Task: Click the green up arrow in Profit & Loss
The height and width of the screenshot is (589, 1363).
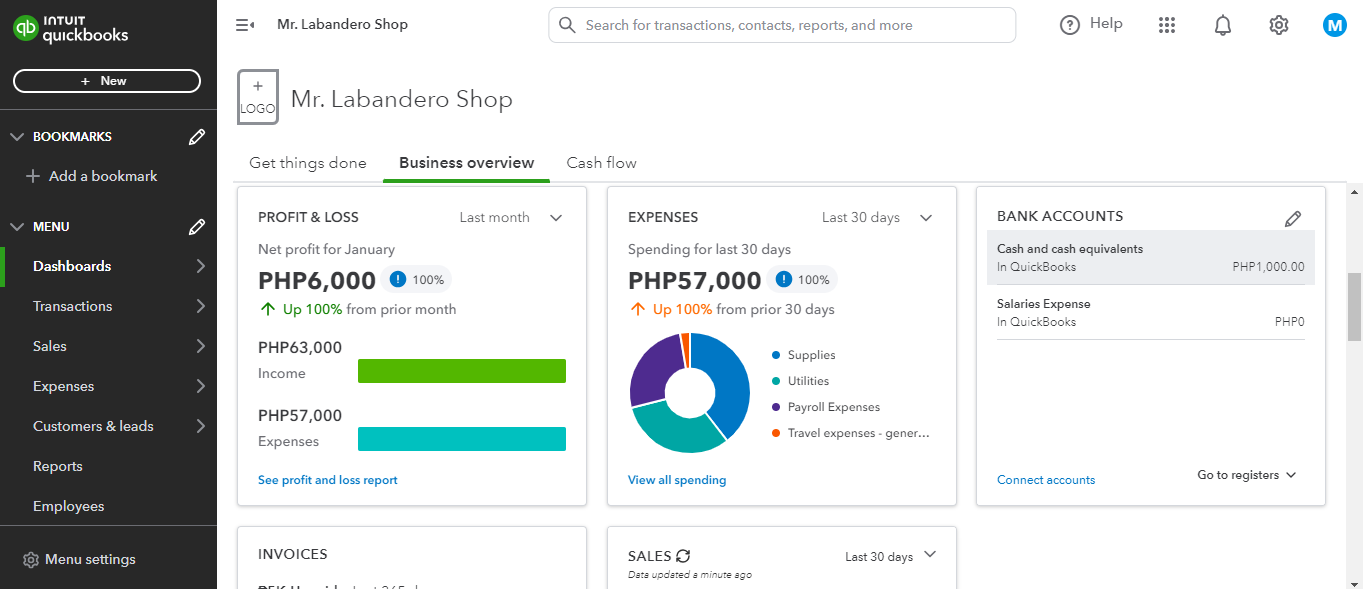Action: [x=267, y=309]
